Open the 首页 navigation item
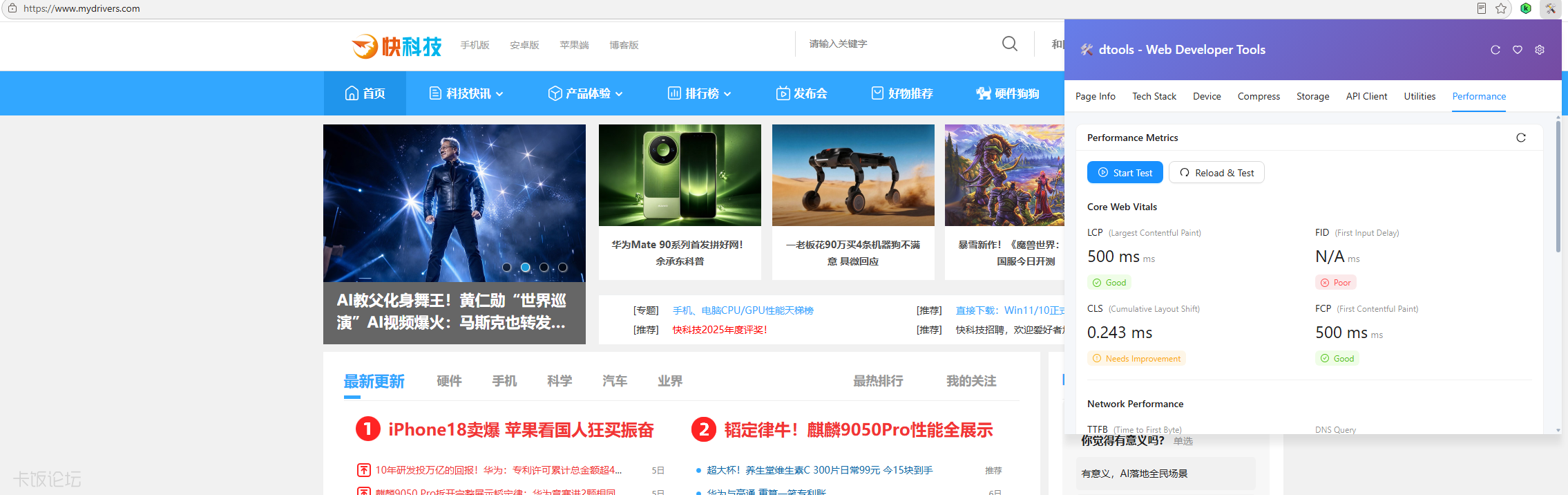1568x495 pixels. point(365,93)
